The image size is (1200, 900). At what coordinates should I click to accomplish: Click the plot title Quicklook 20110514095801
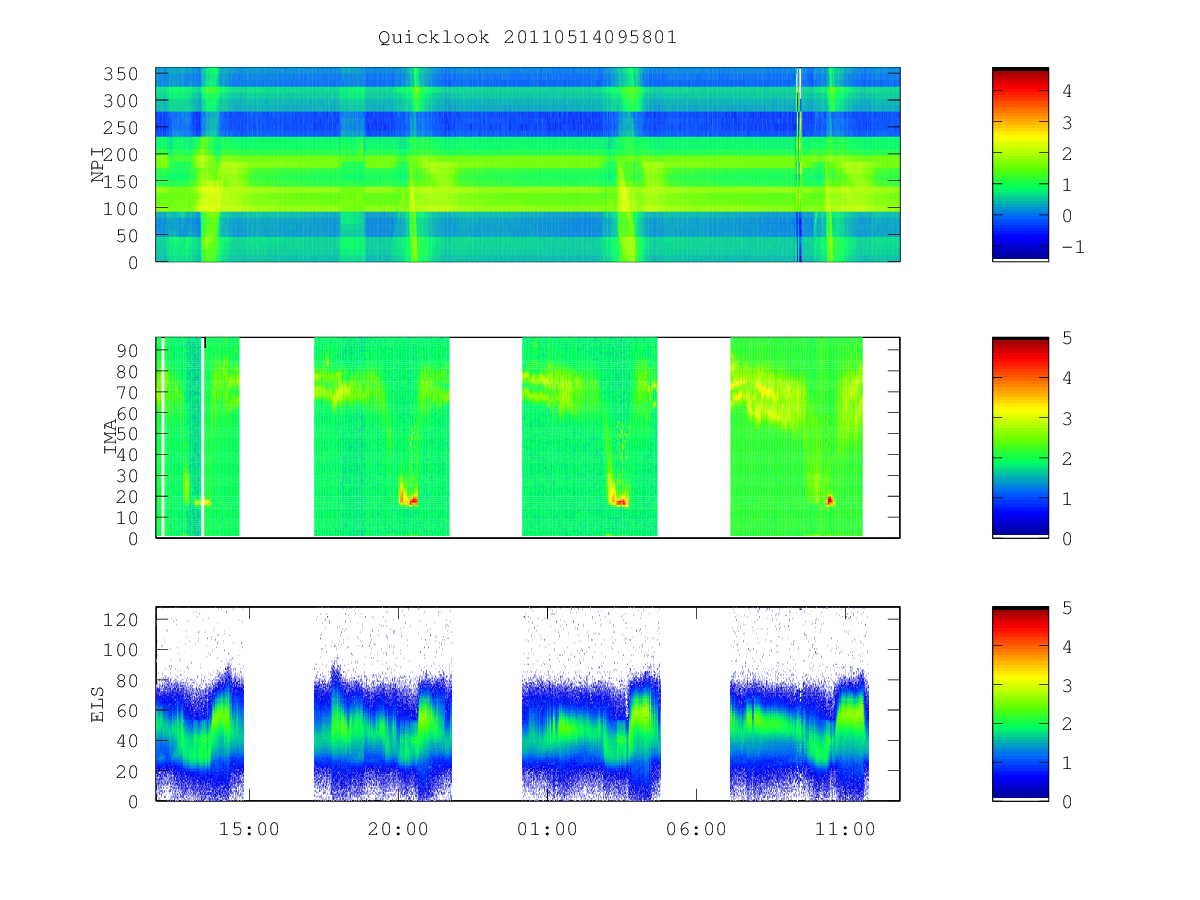point(527,37)
